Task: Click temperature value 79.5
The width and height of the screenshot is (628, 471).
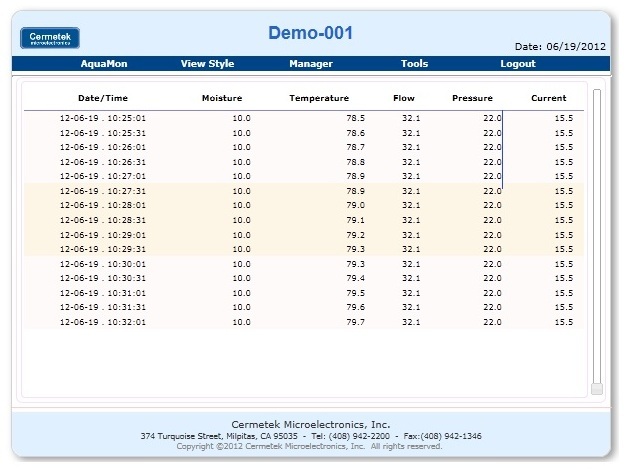Action: (x=356, y=294)
